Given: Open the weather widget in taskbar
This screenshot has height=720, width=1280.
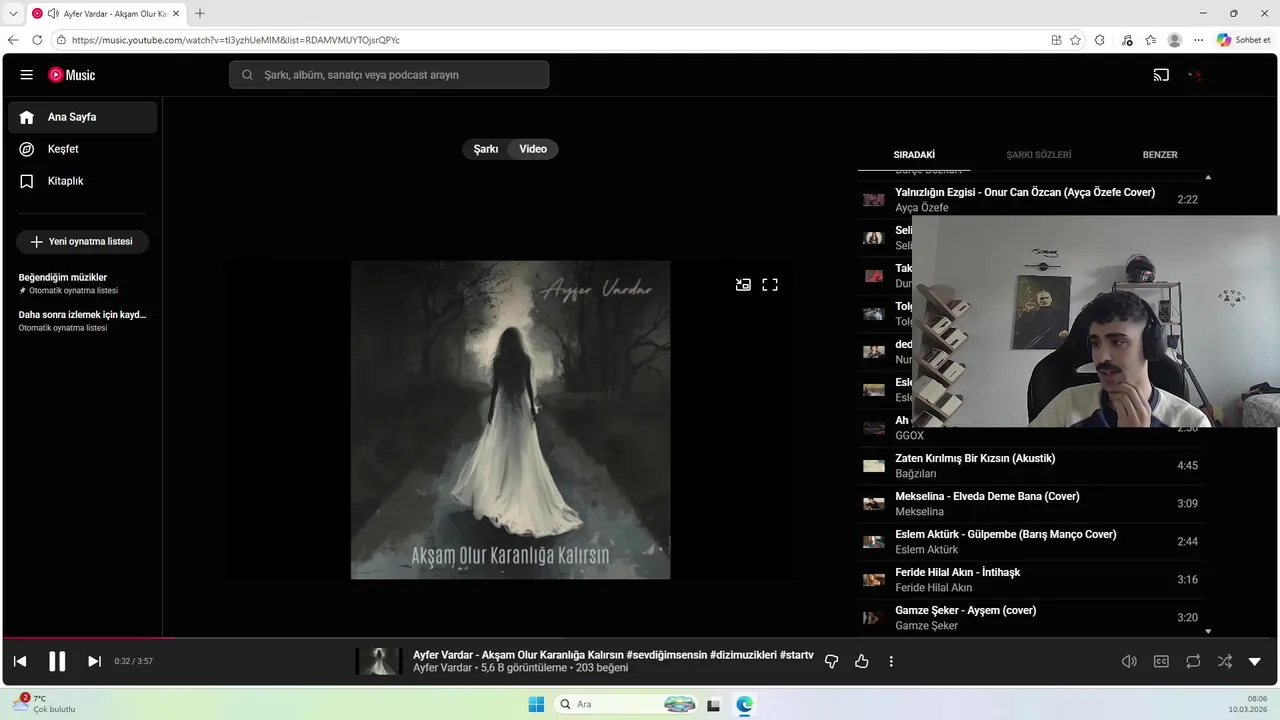Looking at the screenshot, I should 42,704.
